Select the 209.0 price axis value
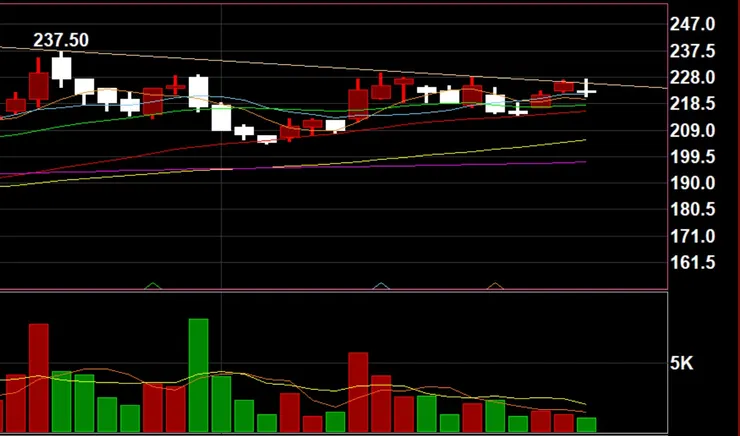The width and height of the screenshot is (740, 436). pyautogui.click(x=692, y=131)
